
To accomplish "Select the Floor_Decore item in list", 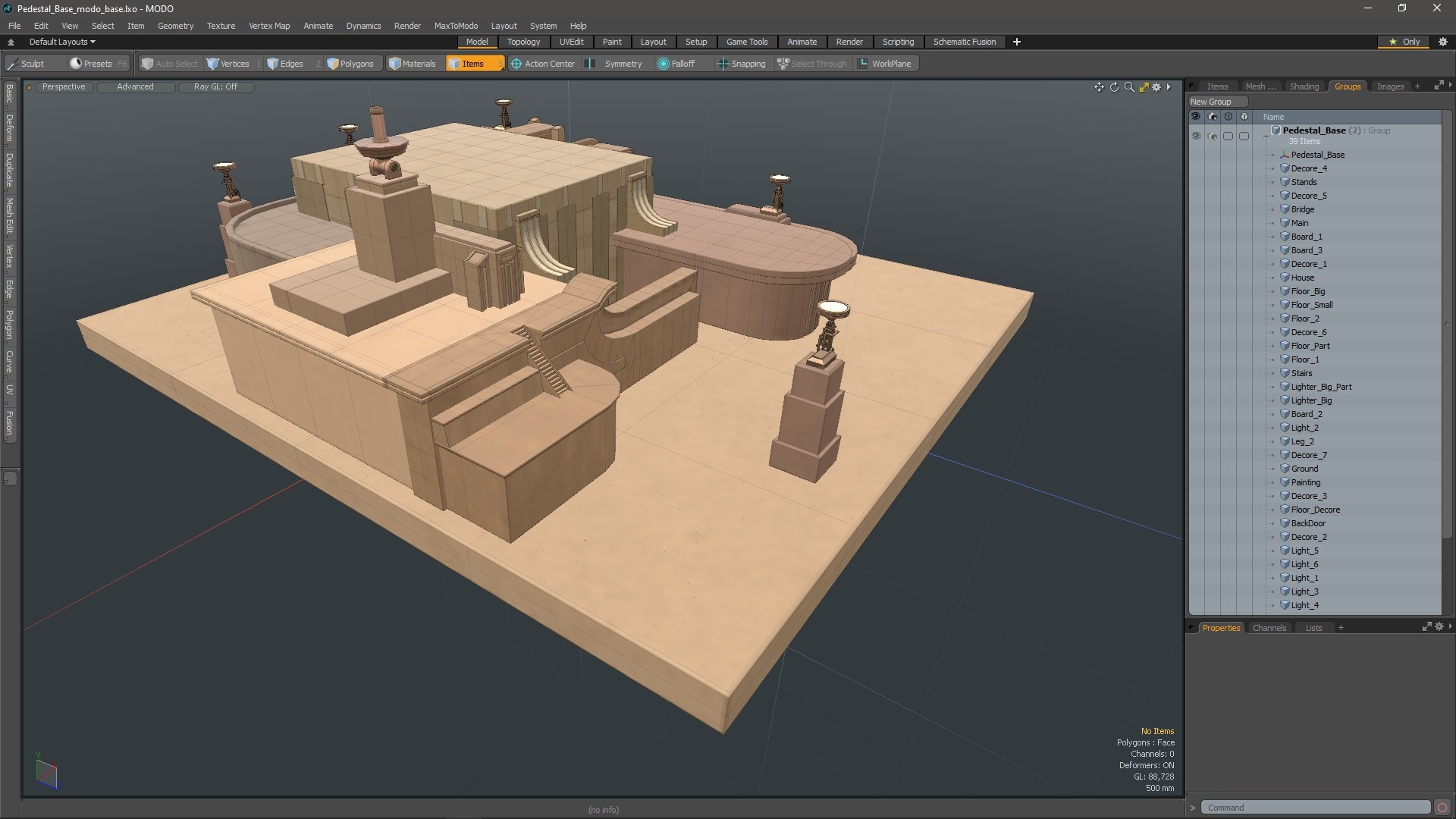I will [1315, 510].
